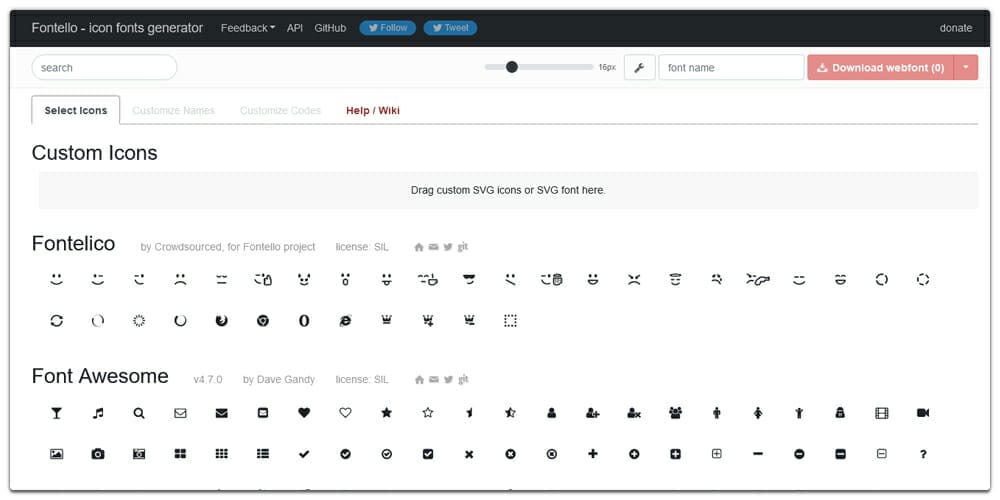Click the Fontello brand title link
This screenshot has width=1000, height=500.
[117, 28]
